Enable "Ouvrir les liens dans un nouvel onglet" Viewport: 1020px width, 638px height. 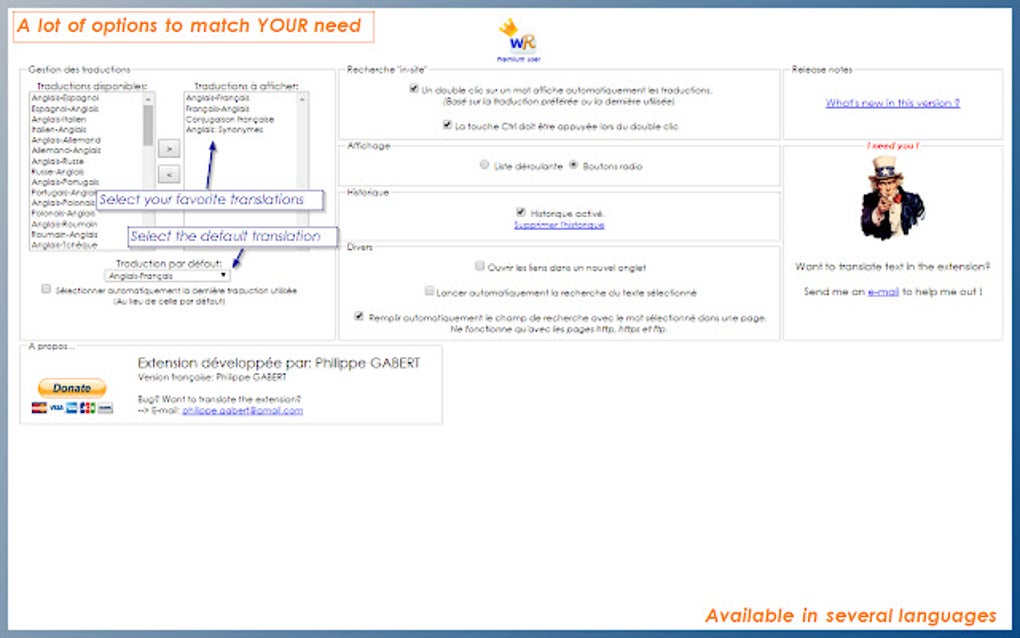click(x=479, y=267)
